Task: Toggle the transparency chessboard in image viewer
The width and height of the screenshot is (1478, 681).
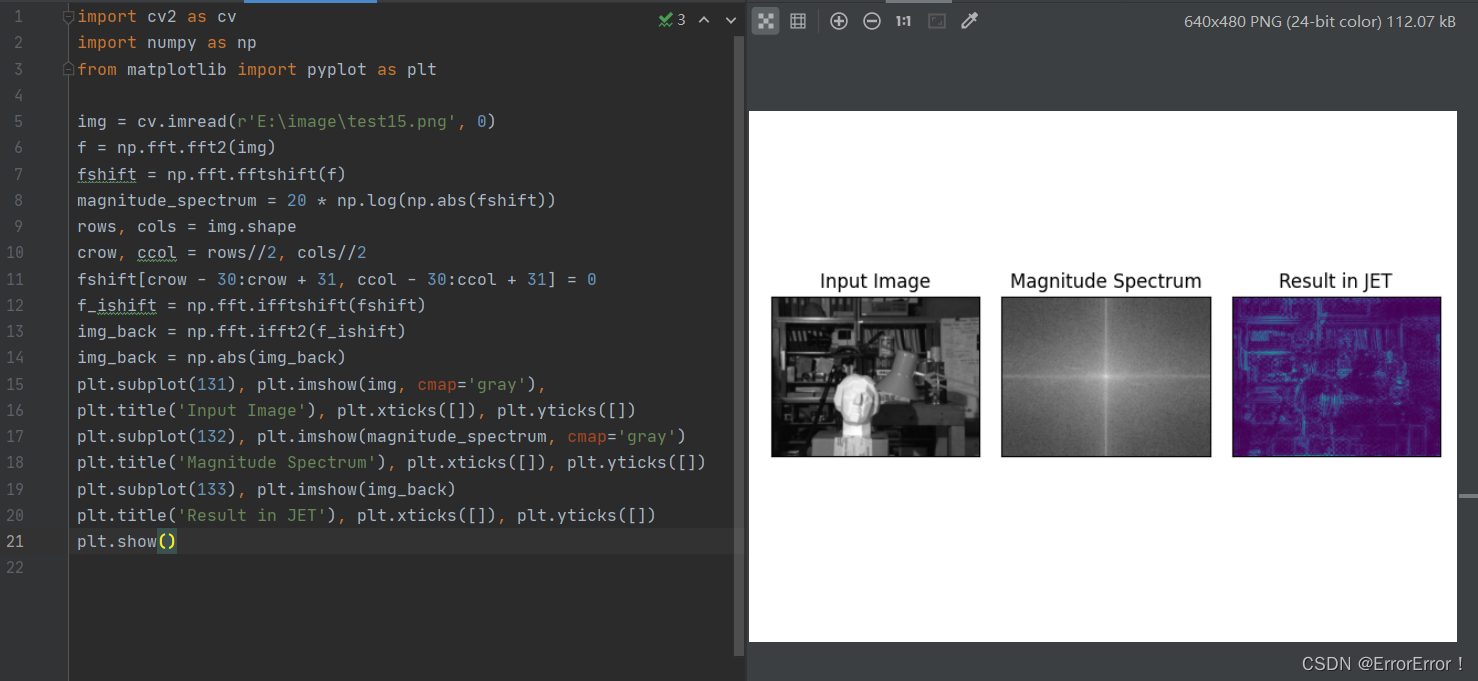Action: (x=766, y=21)
